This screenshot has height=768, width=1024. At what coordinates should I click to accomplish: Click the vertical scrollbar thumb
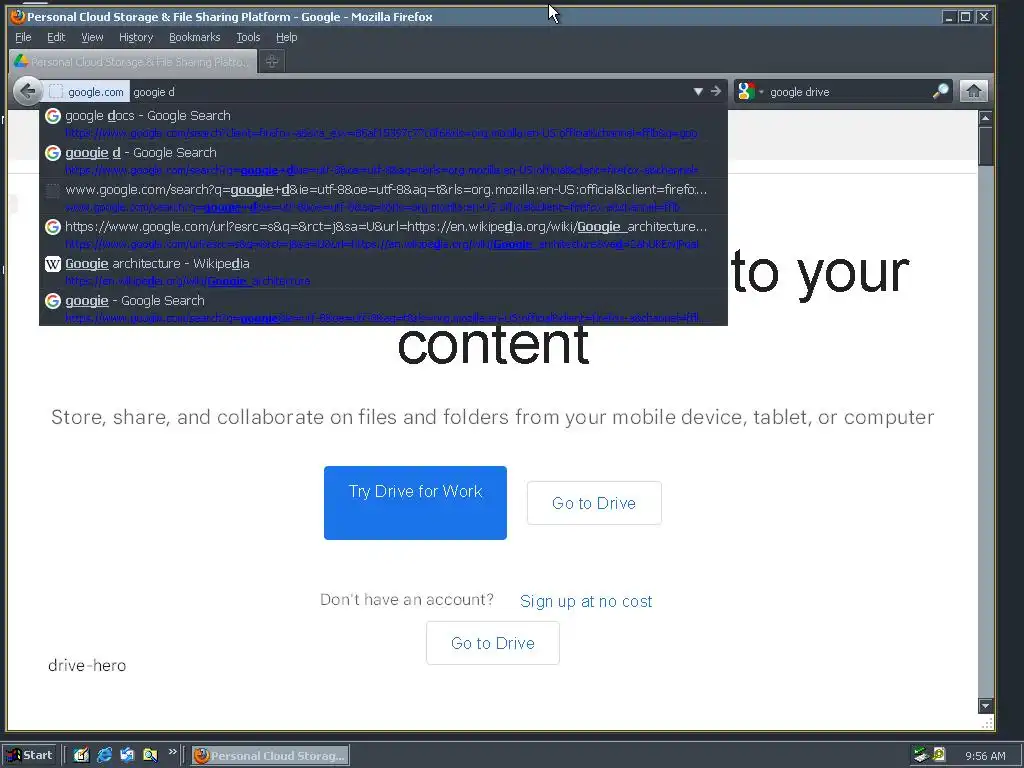(985, 146)
